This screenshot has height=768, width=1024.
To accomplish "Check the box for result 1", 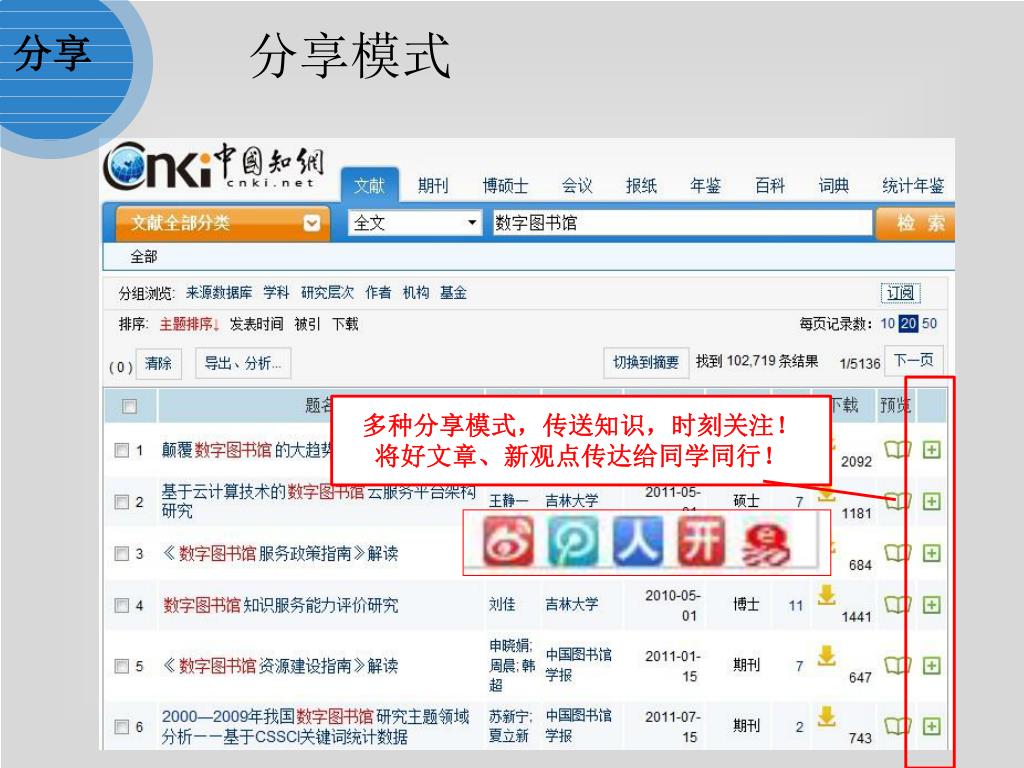I will (121, 450).
